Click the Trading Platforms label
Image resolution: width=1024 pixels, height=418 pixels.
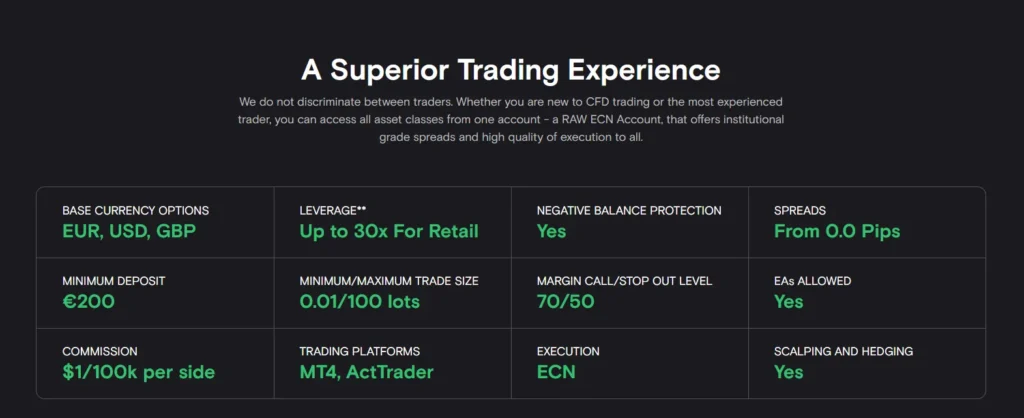point(359,352)
